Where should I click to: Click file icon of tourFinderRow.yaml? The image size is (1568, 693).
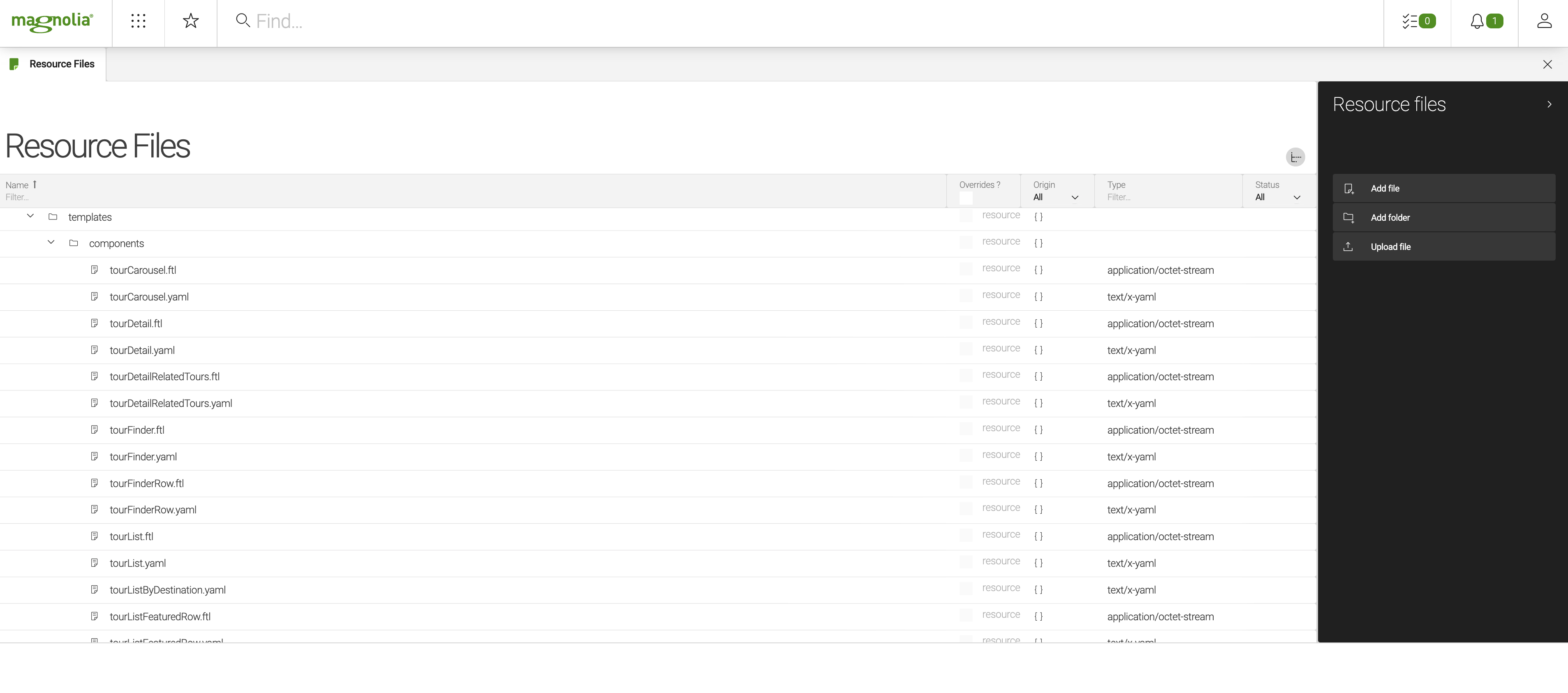point(94,509)
